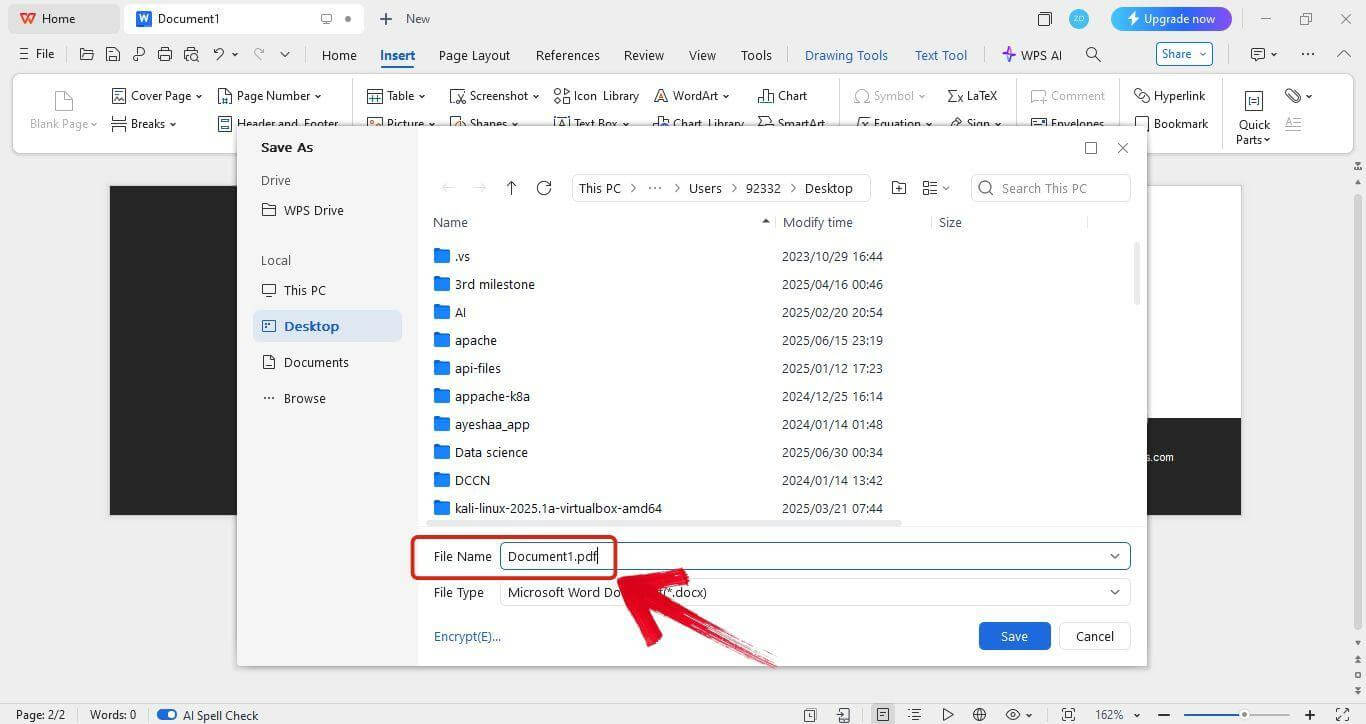Click the Undo arrow icon
Screen dimensions: 1366x724
(x=218, y=54)
